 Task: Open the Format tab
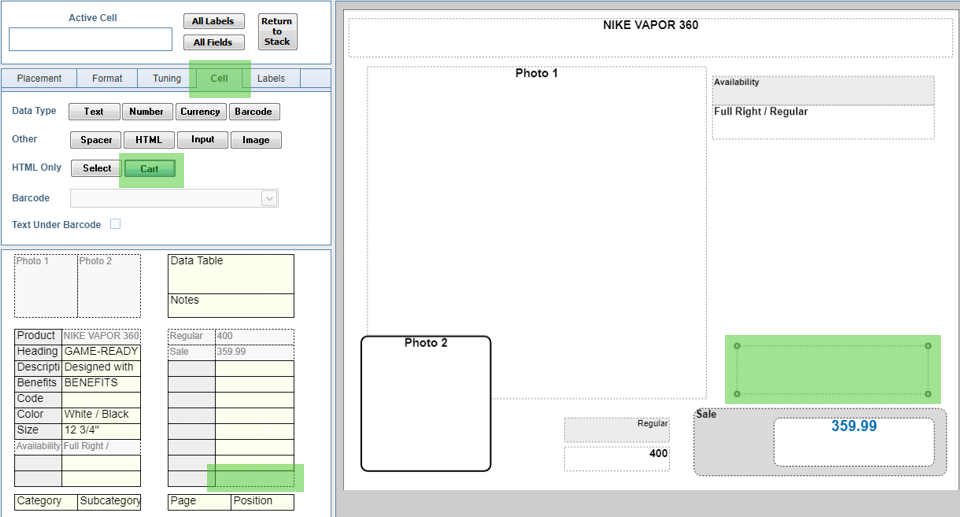pos(107,79)
